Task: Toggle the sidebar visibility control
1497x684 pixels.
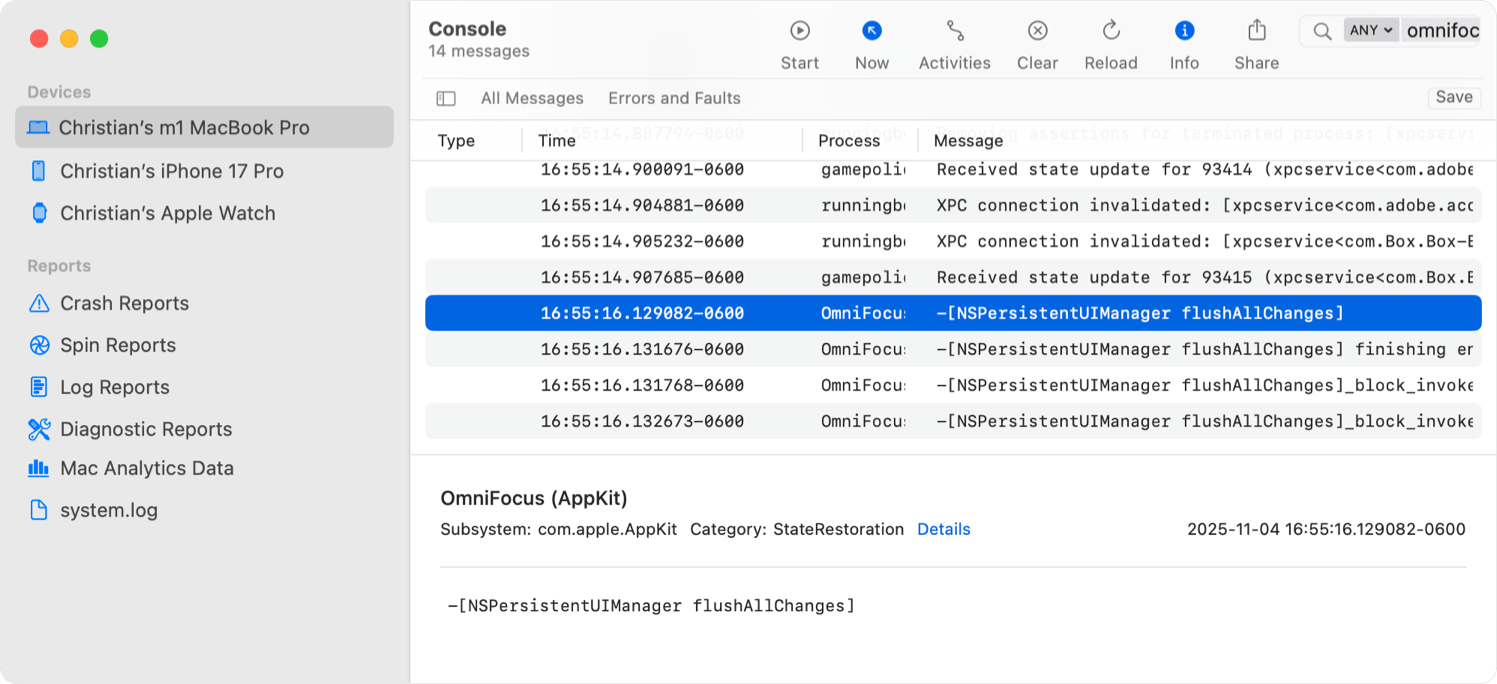Action: [445, 98]
